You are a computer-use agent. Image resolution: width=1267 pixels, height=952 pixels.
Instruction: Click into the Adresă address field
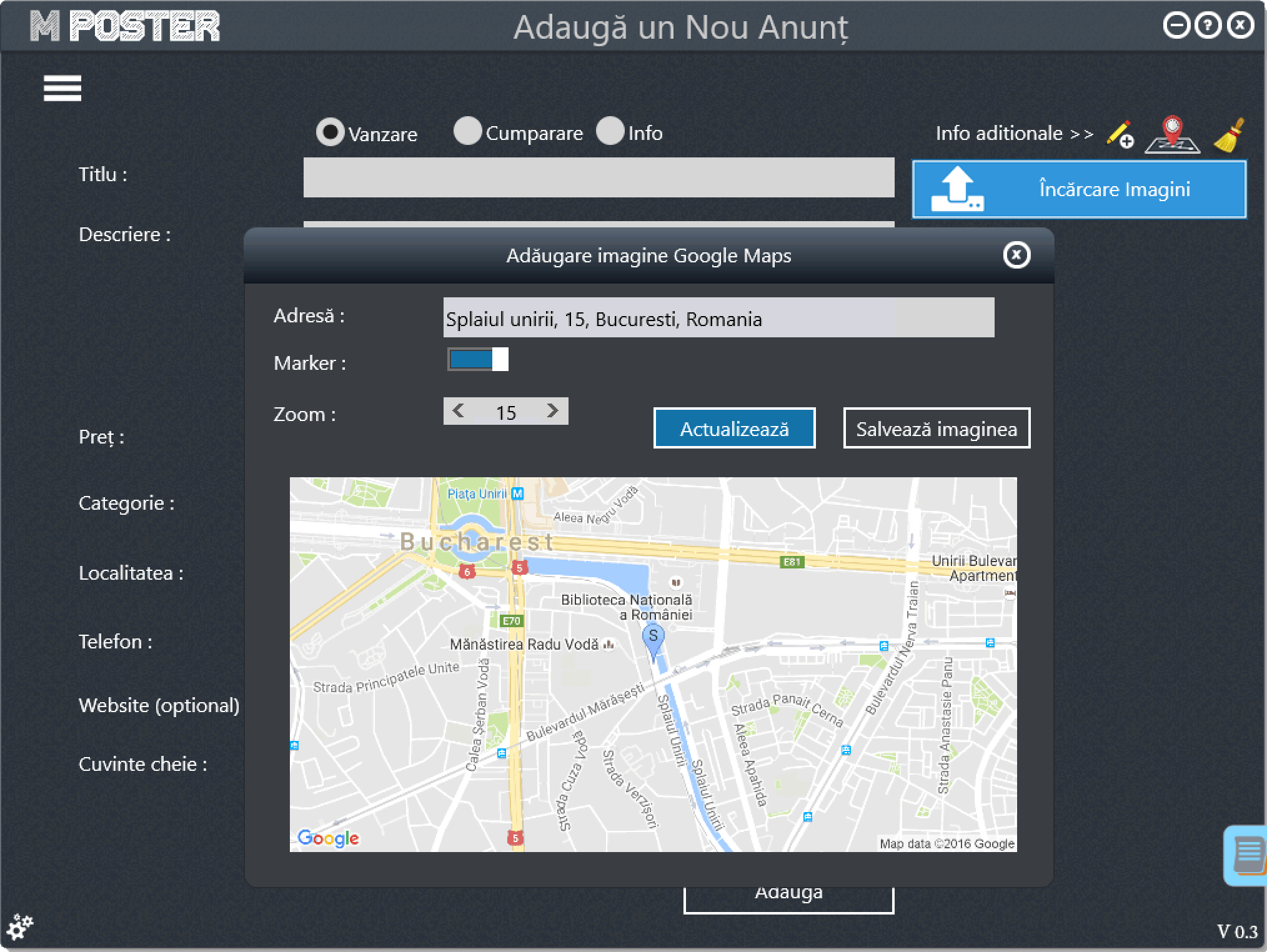tap(718, 318)
